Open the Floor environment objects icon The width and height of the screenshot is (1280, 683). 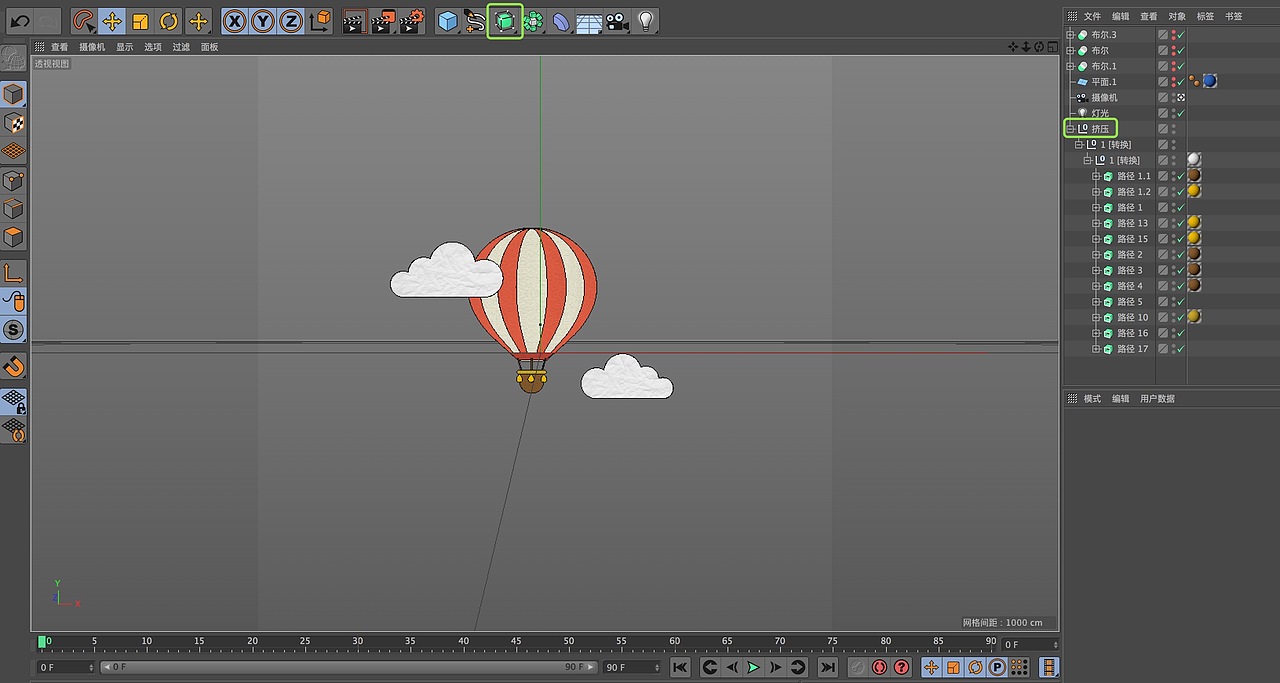[589, 21]
